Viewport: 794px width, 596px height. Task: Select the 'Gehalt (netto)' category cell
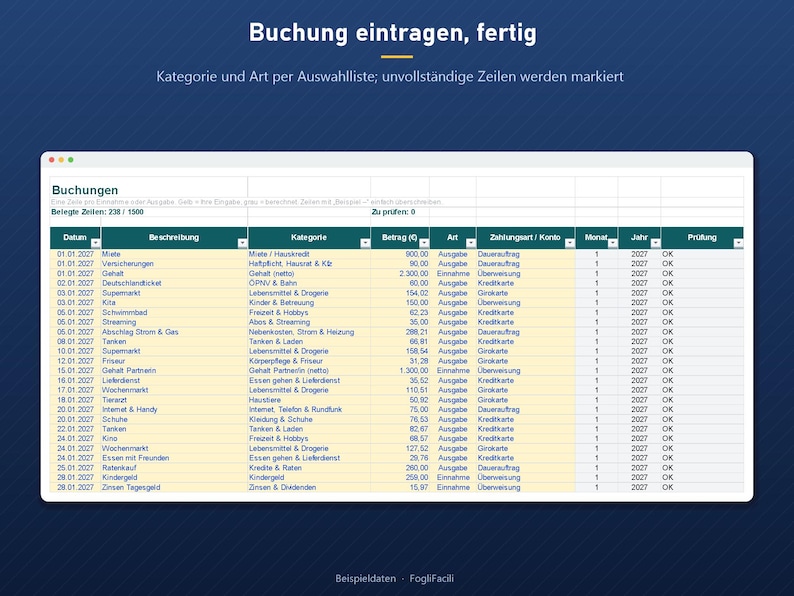pos(309,273)
